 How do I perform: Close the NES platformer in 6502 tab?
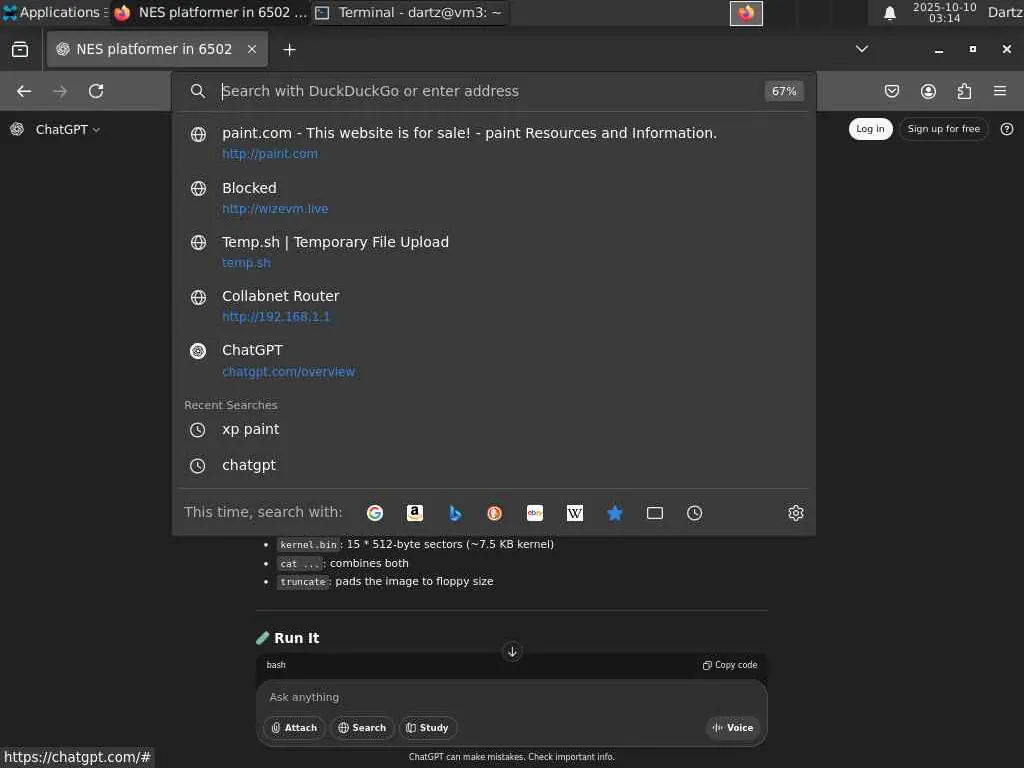pos(252,50)
